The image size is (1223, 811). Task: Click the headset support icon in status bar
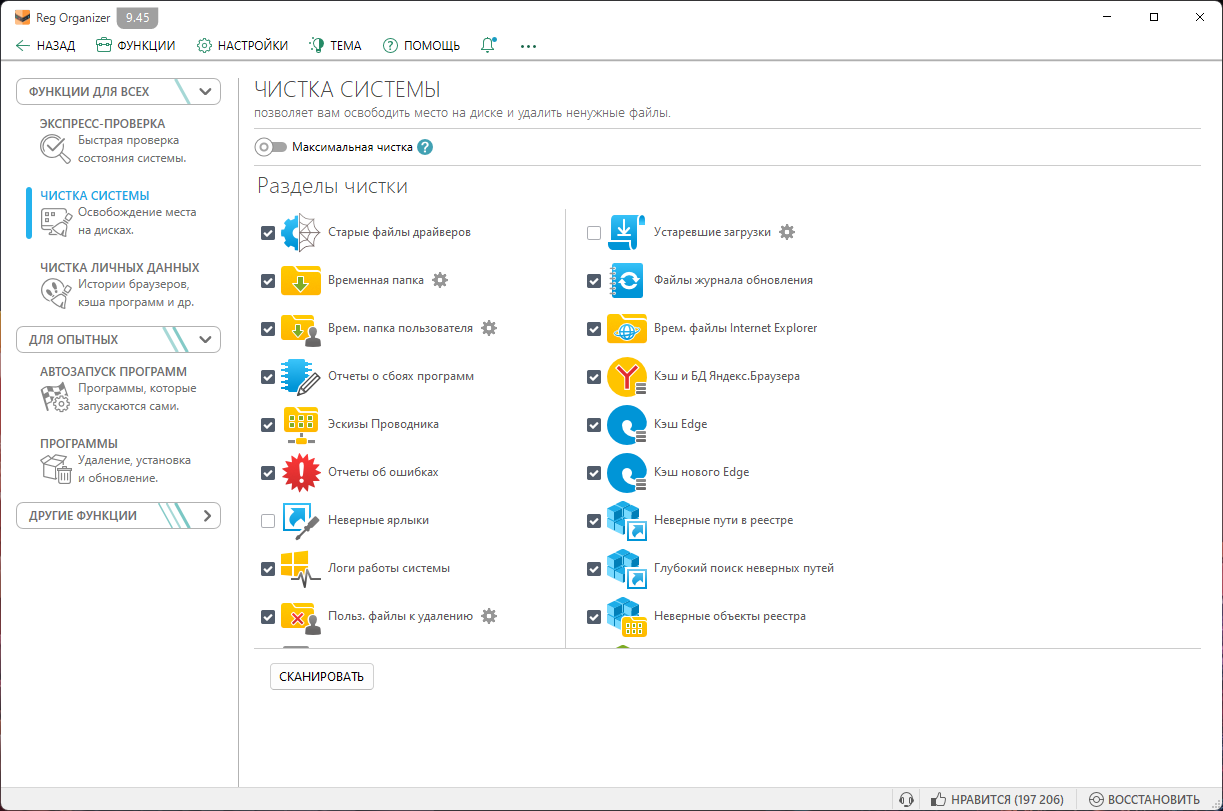pos(906,799)
